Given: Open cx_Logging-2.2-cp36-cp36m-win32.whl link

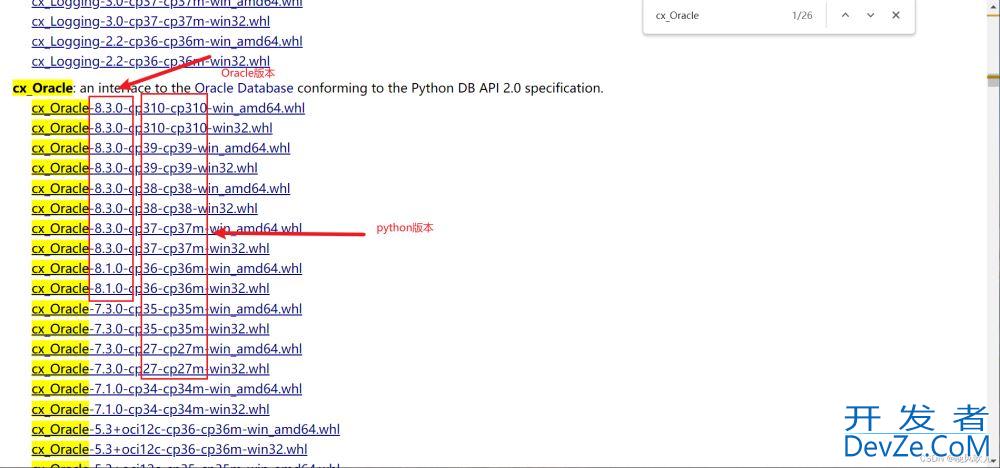Looking at the screenshot, I should (151, 62).
